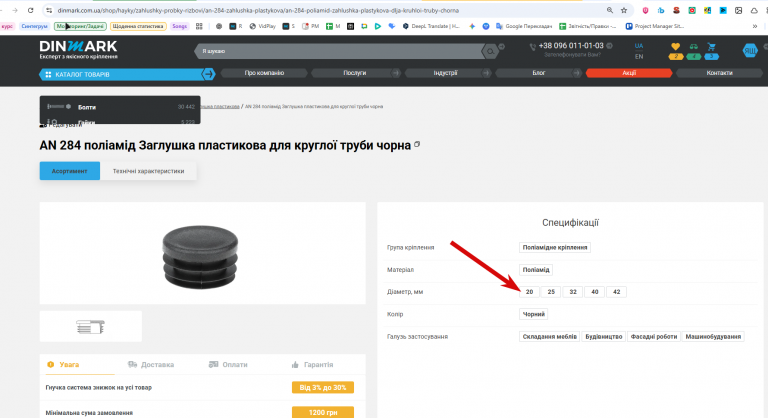Click 'Зателефонувати Вам?' callback link
The width and height of the screenshot is (768, 418).
572,55
